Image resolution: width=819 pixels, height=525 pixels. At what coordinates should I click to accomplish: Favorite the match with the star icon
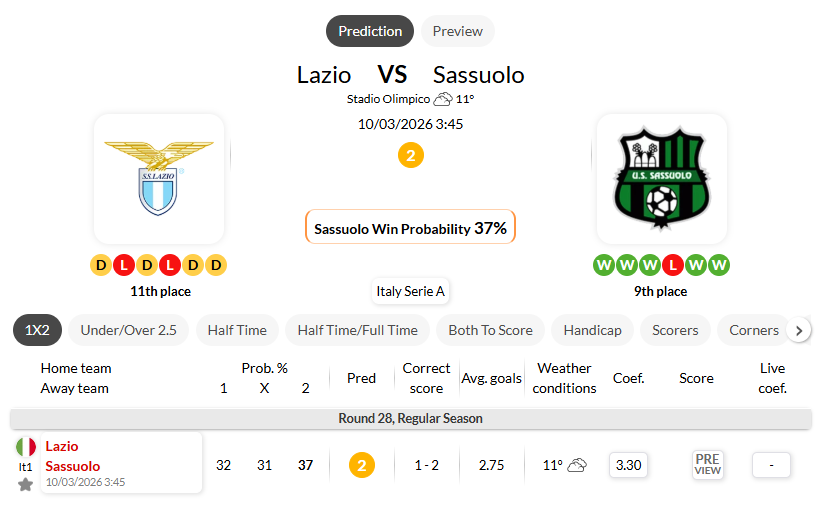coord(25,484)
